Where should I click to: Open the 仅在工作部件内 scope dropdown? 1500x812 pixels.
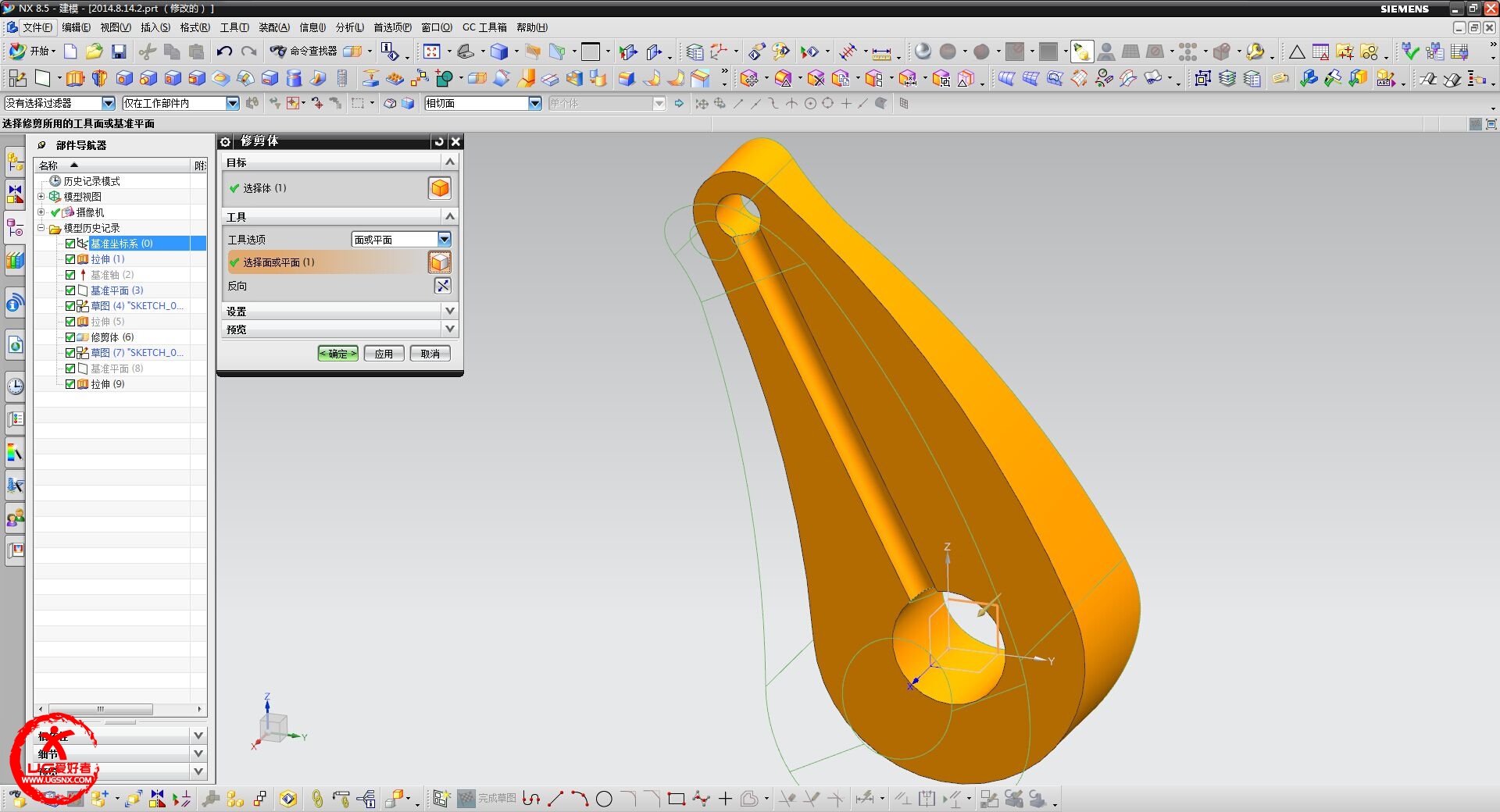[180, 103]
